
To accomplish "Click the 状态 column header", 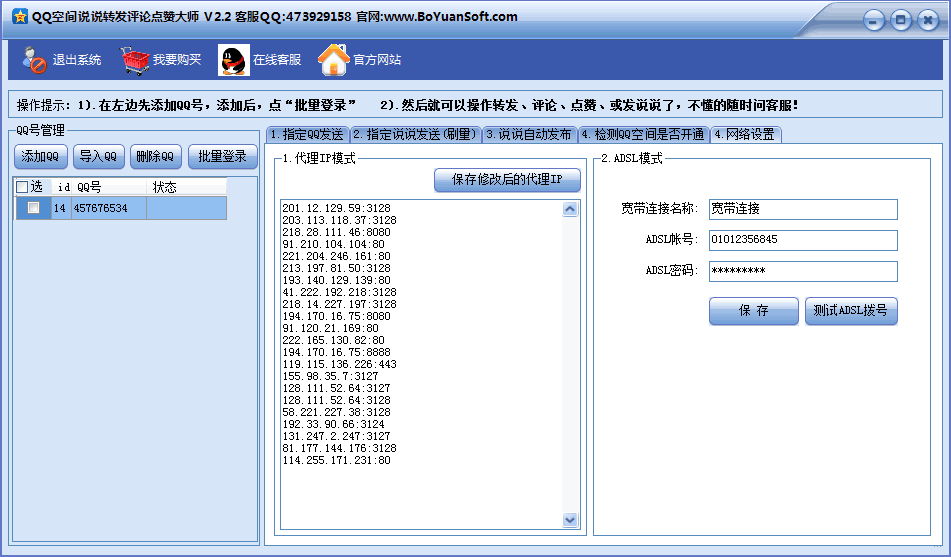I will 186,187.
